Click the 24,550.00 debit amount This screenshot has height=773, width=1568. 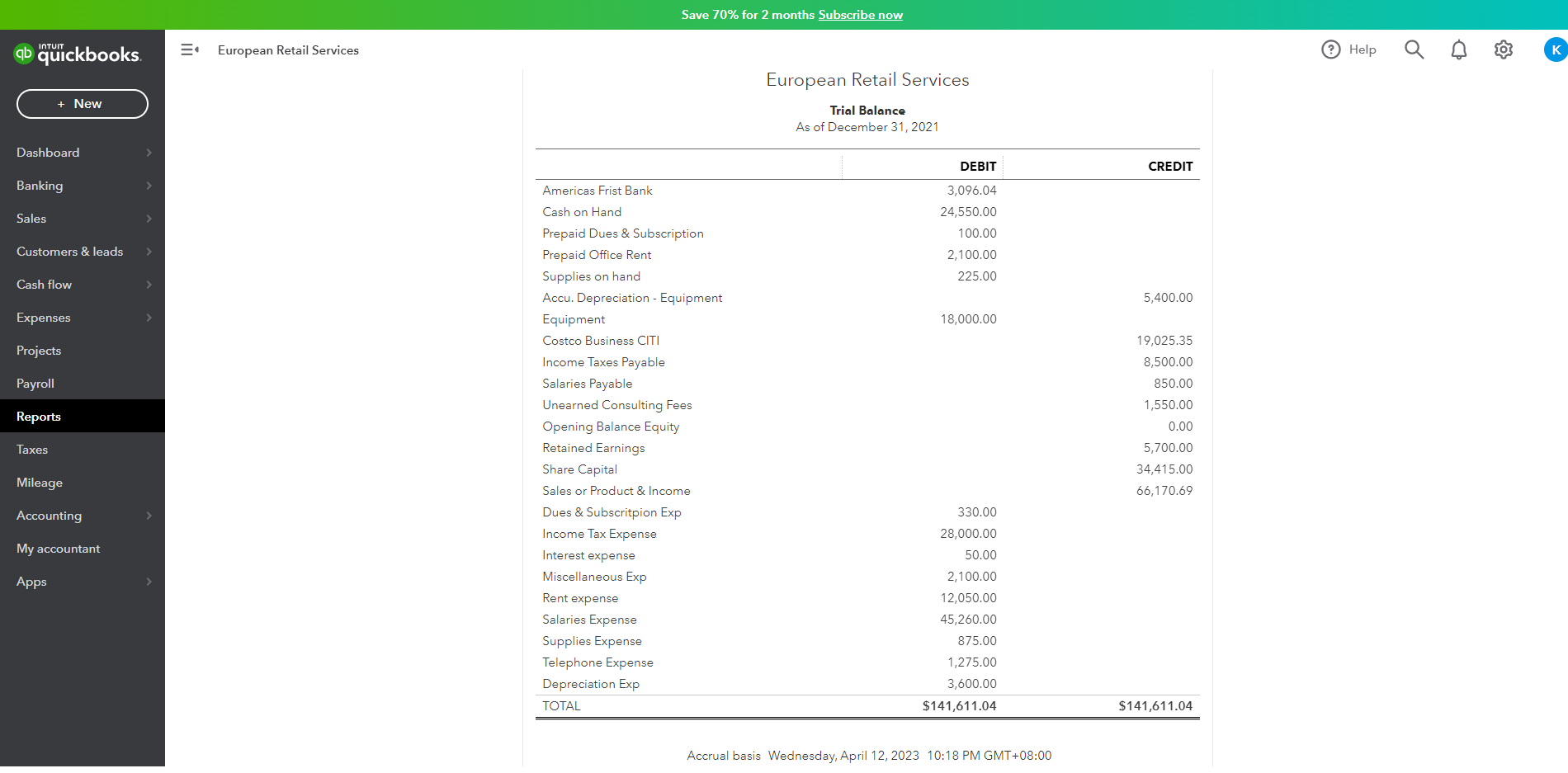pyautogui.click(x=968, y=212)
